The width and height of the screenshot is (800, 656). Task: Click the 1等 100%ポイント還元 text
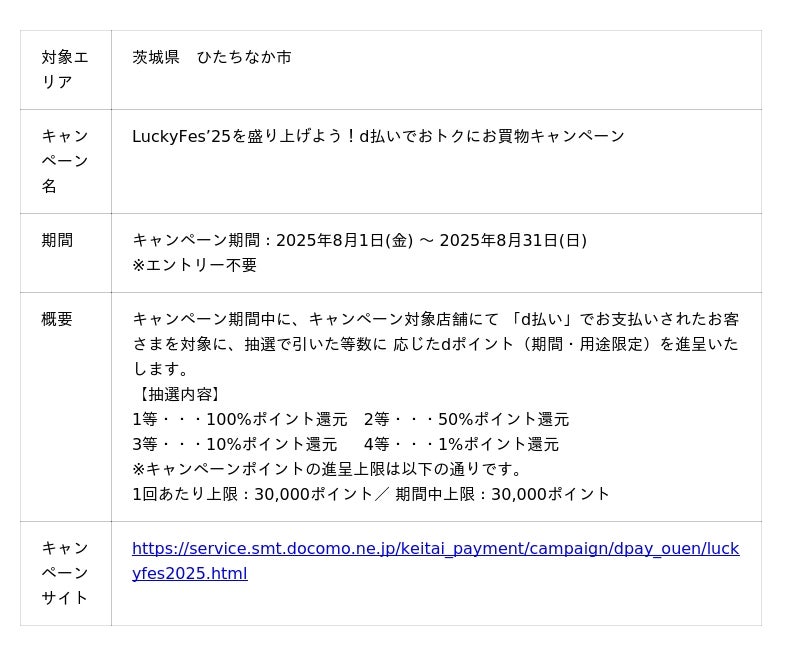point(240,419)
